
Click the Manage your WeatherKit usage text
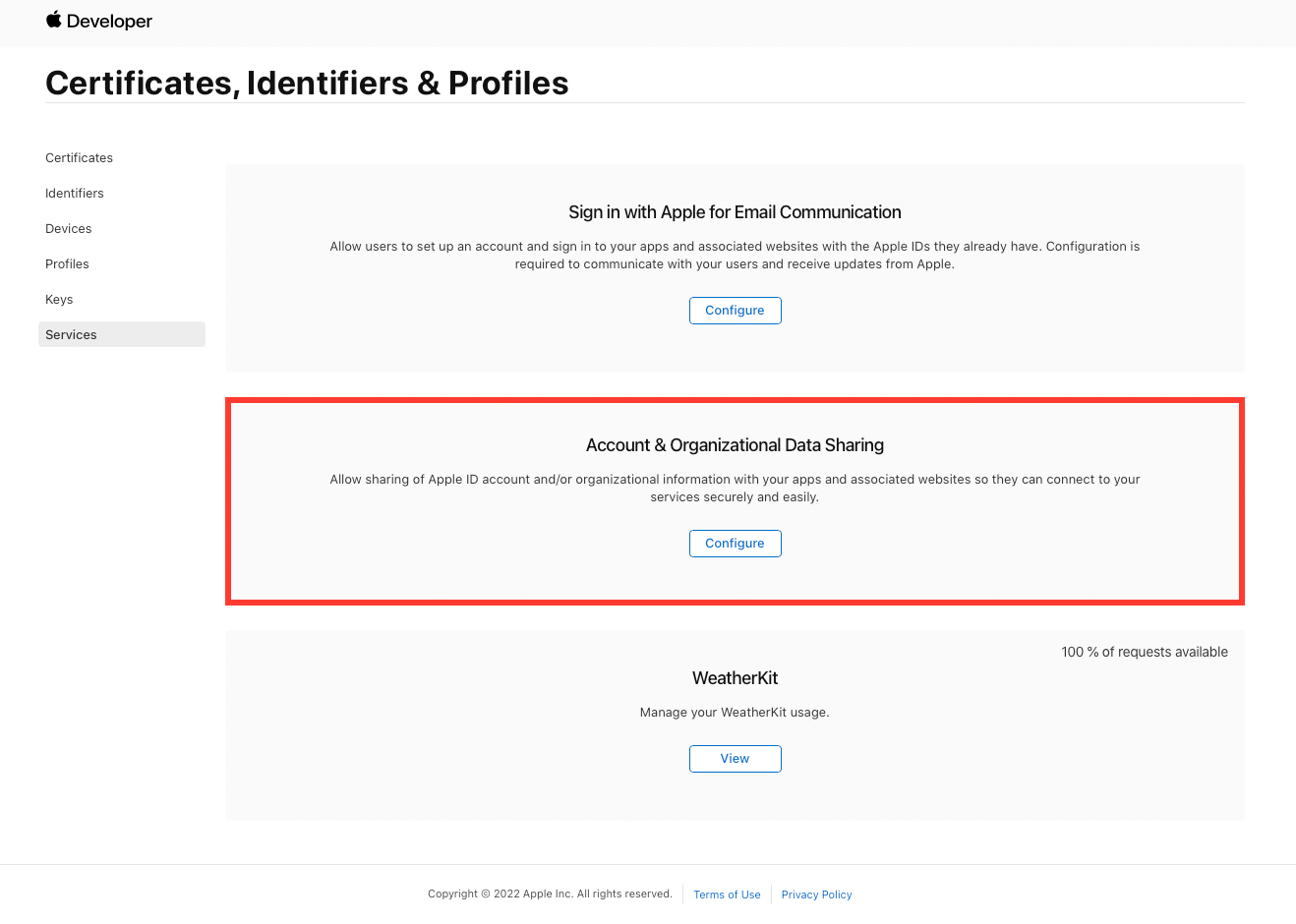(x=735, y=712)
